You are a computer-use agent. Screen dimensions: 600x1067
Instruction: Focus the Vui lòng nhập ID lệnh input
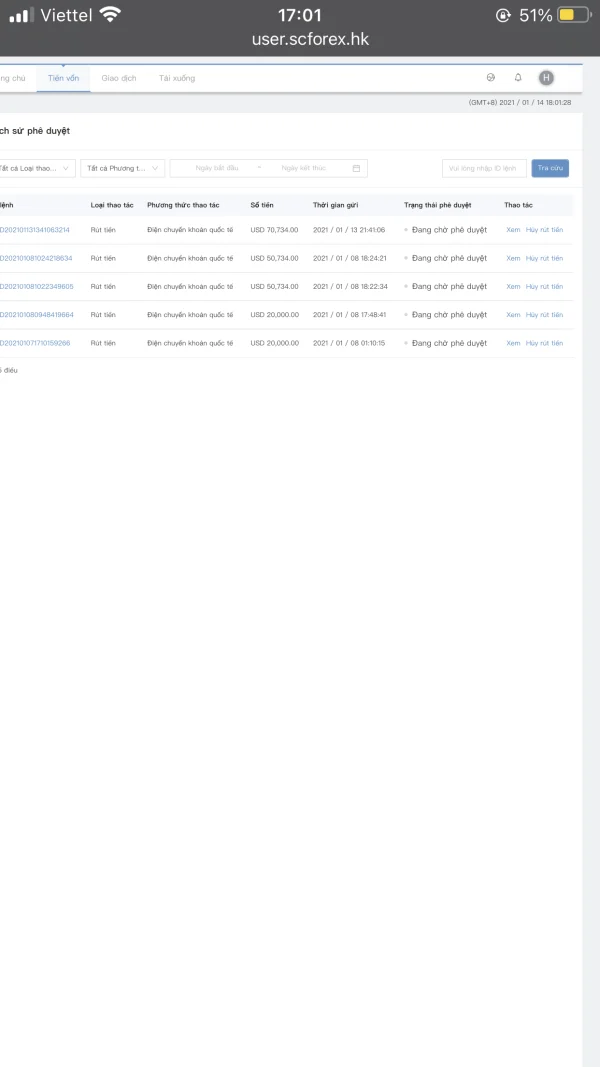click(x=484, y=168)
